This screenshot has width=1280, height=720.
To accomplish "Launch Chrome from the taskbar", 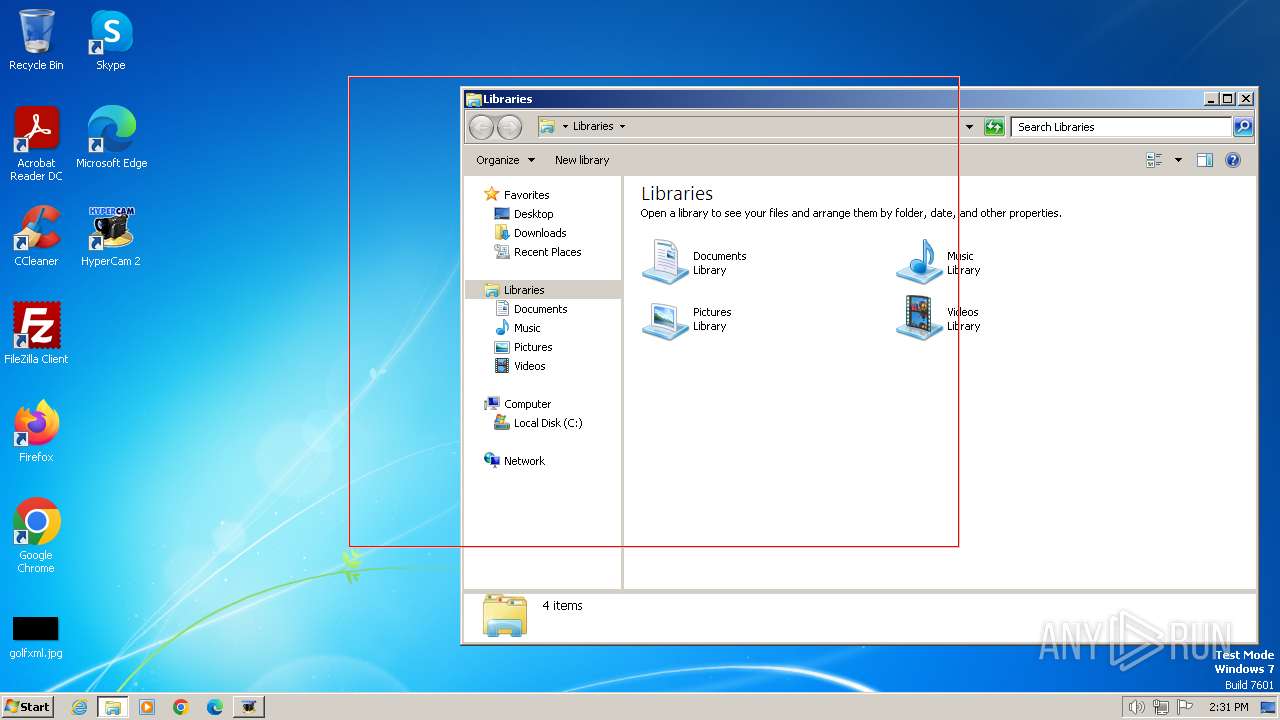I will (181, 707).
